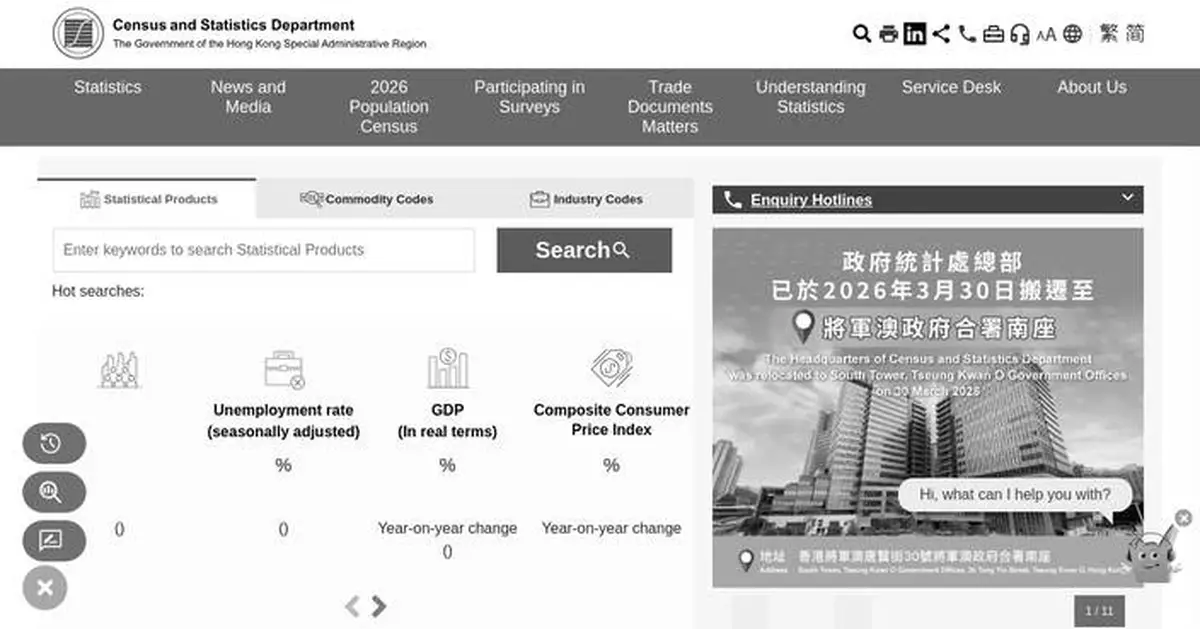Open the About Us menu
The width and height of the screenshot is (1200, 629).
(1092, 87)
